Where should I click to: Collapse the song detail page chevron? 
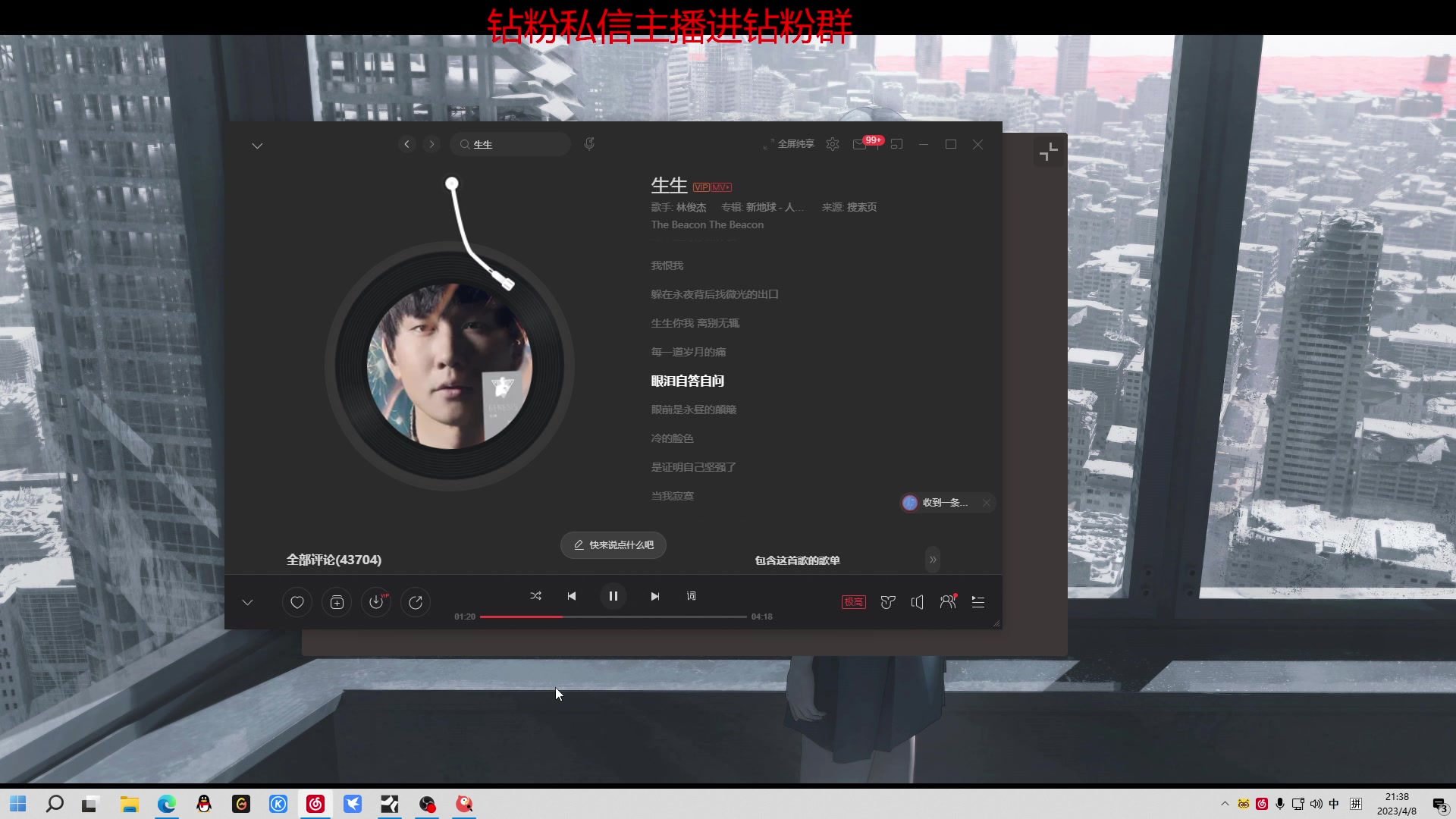257,145
